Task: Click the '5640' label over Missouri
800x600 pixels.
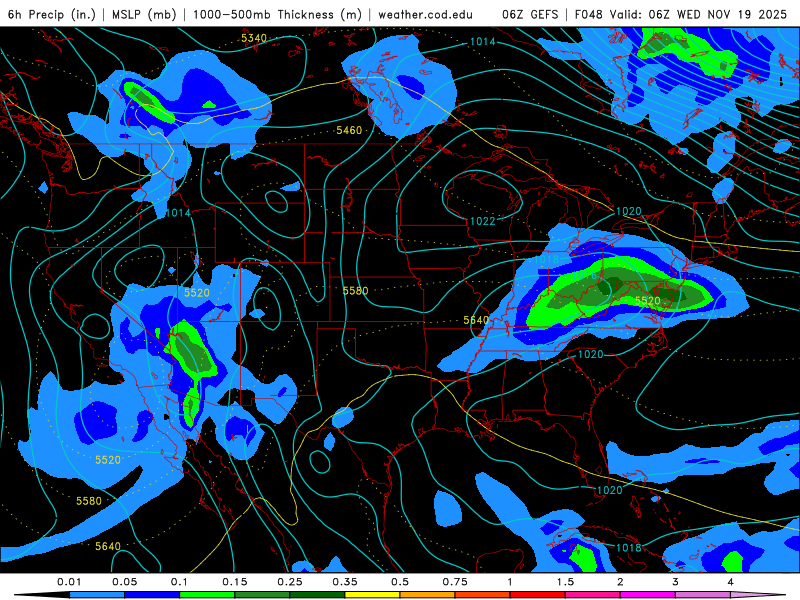Action: [476, 320]
